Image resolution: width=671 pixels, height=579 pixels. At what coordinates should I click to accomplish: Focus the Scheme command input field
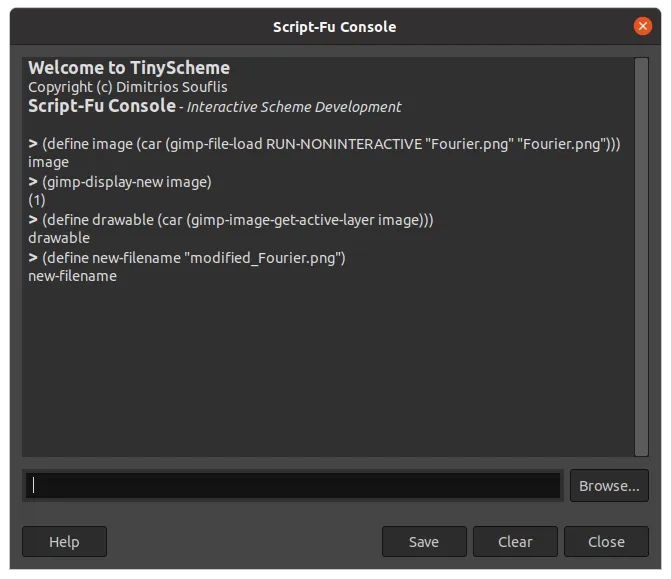[293, 486]
